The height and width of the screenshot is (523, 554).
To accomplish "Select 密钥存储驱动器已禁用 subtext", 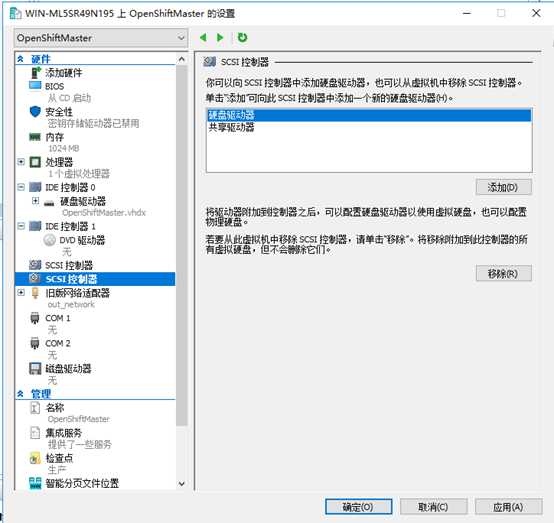I will (x=93, y=123).
